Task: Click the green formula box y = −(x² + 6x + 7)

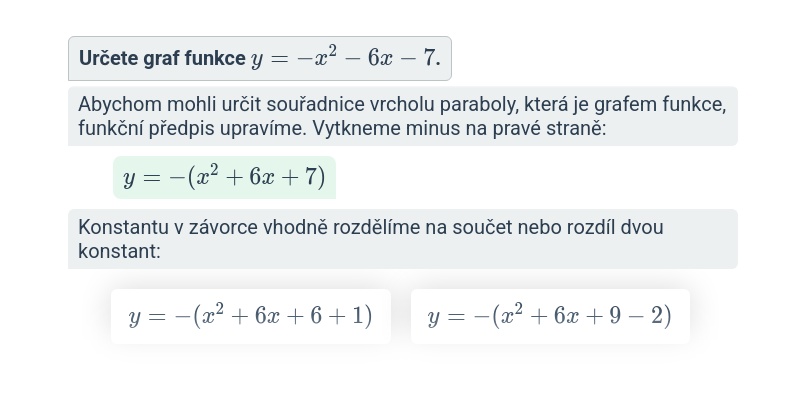Action: tap(224, 178)
